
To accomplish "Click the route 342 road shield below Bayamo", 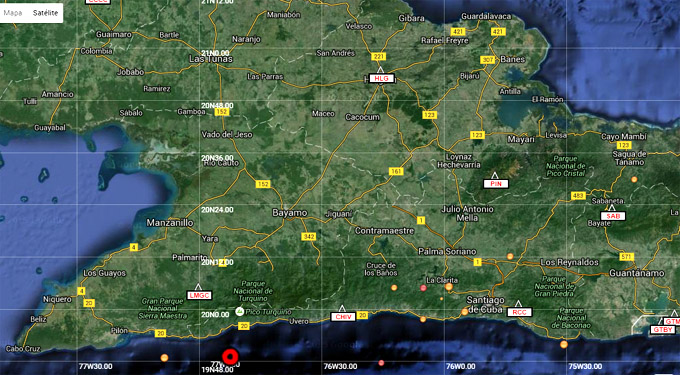I will [309, 236].
